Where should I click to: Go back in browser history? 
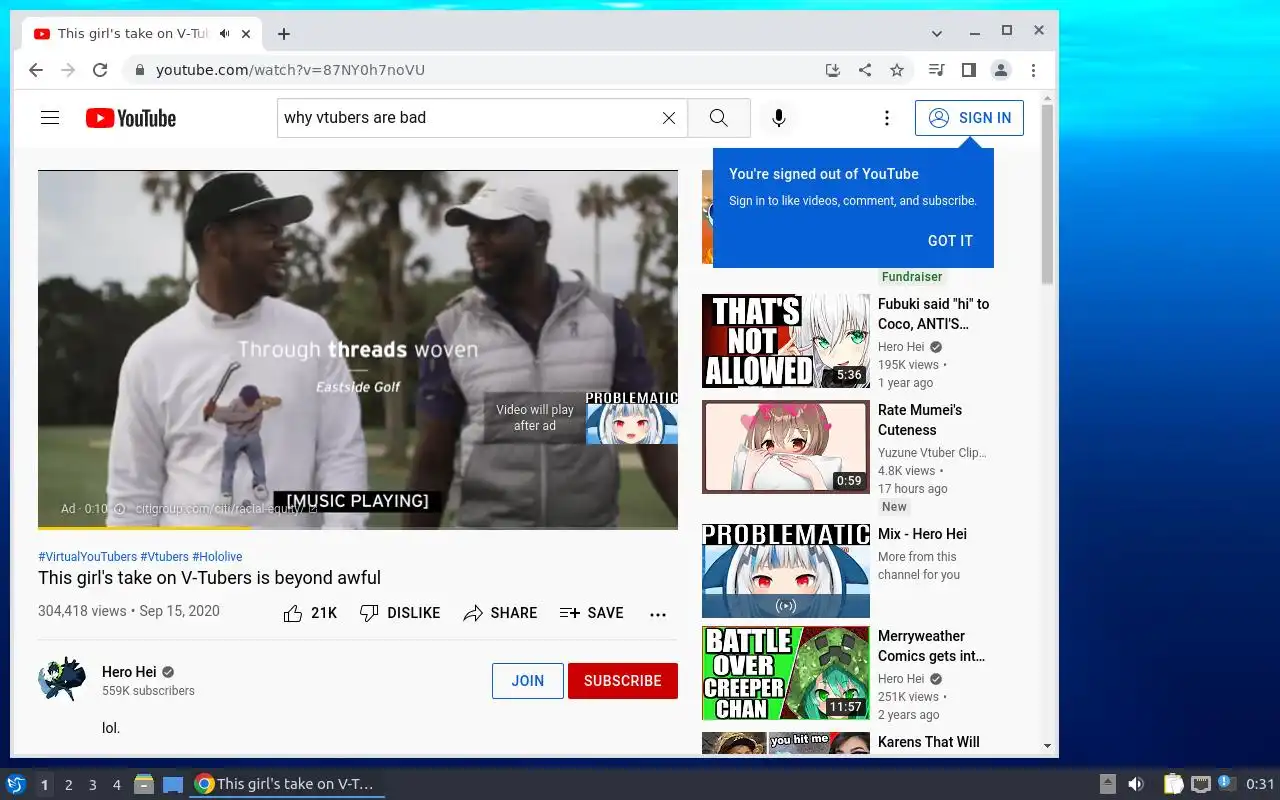pyautogui.click(x=36, y=70)
